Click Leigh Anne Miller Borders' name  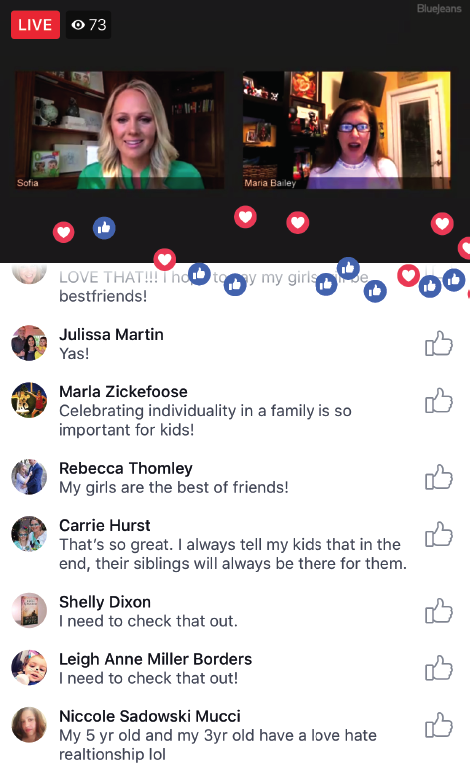tap(156, 659)
